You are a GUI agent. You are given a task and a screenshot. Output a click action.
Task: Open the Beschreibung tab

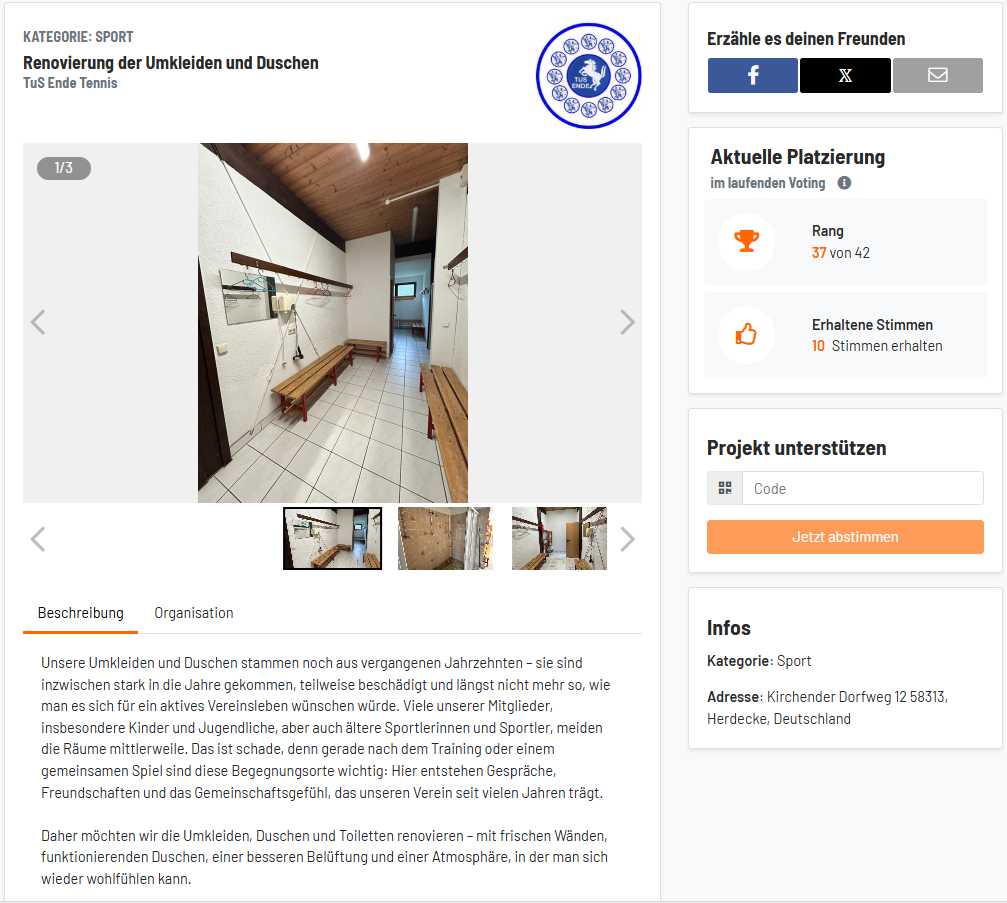[81, 613]
